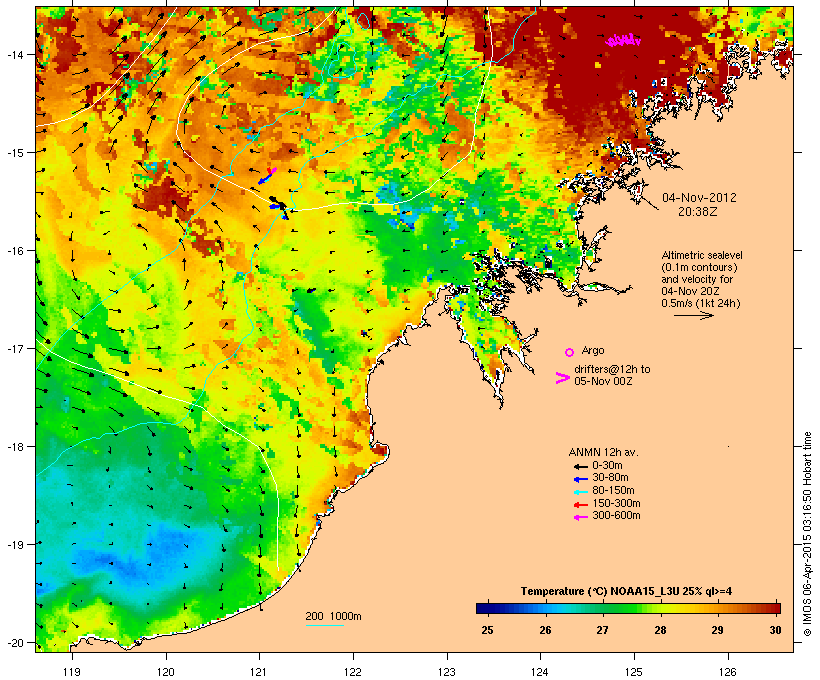Click the cyan isobath sample line under 200 1000m
Screen dimensions: 820x680
[x=324, y=625]
